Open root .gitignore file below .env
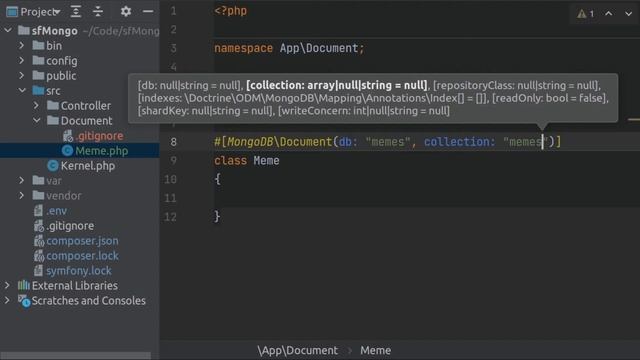640x360 pixels. (x=70, y=226)
